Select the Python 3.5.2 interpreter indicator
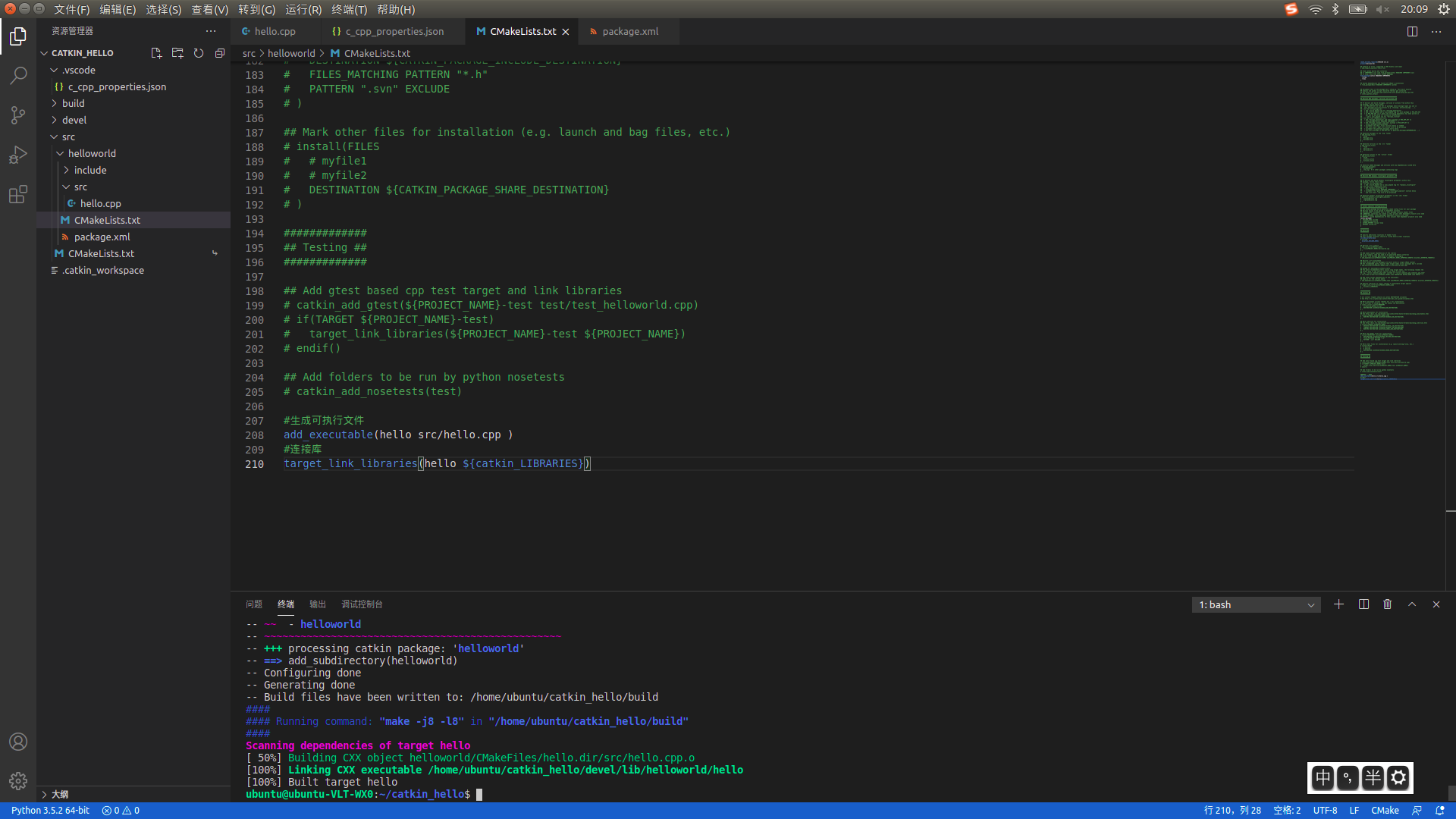 (x=49, y=810)
